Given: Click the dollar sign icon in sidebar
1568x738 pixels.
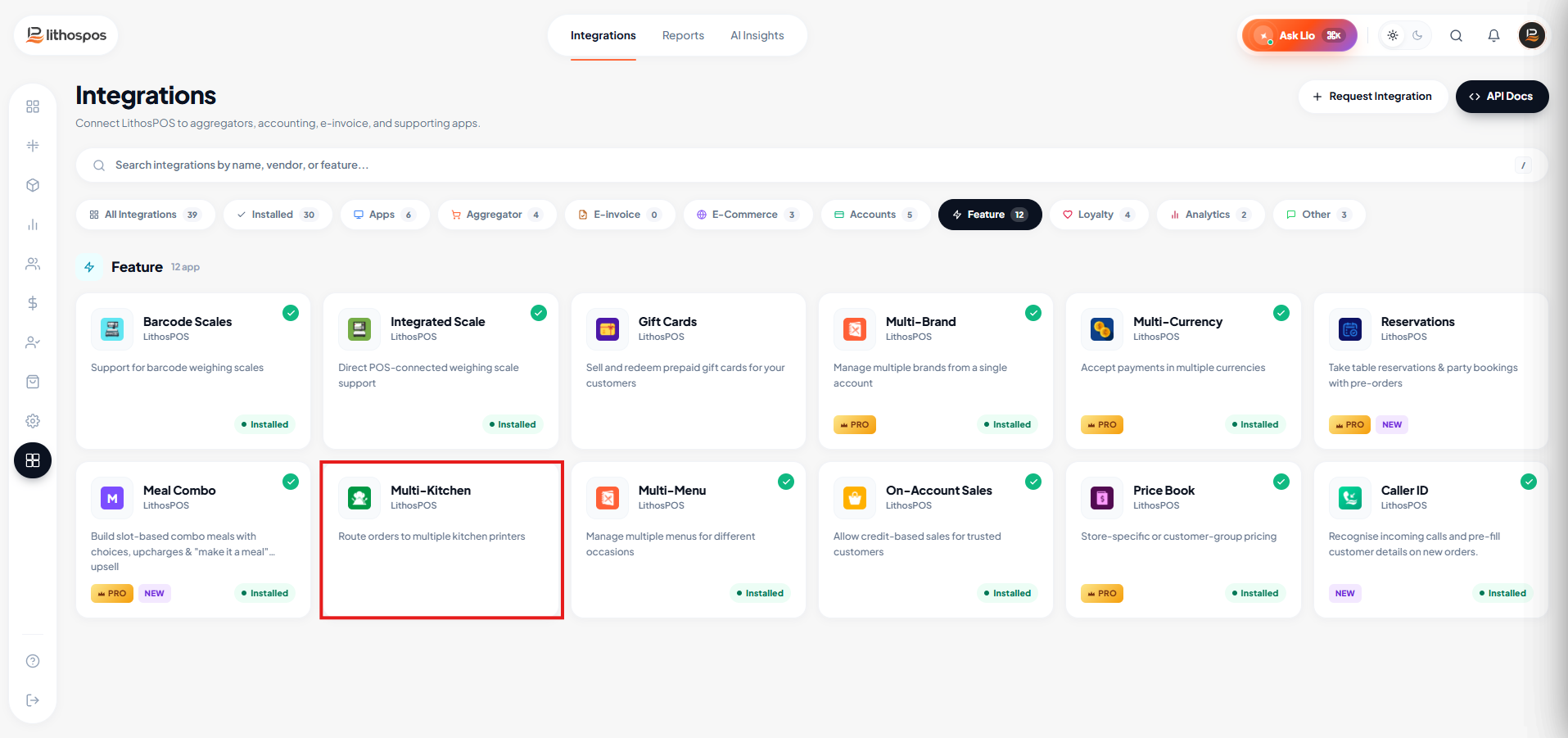Looking at the screenshot, I should 33,303.
